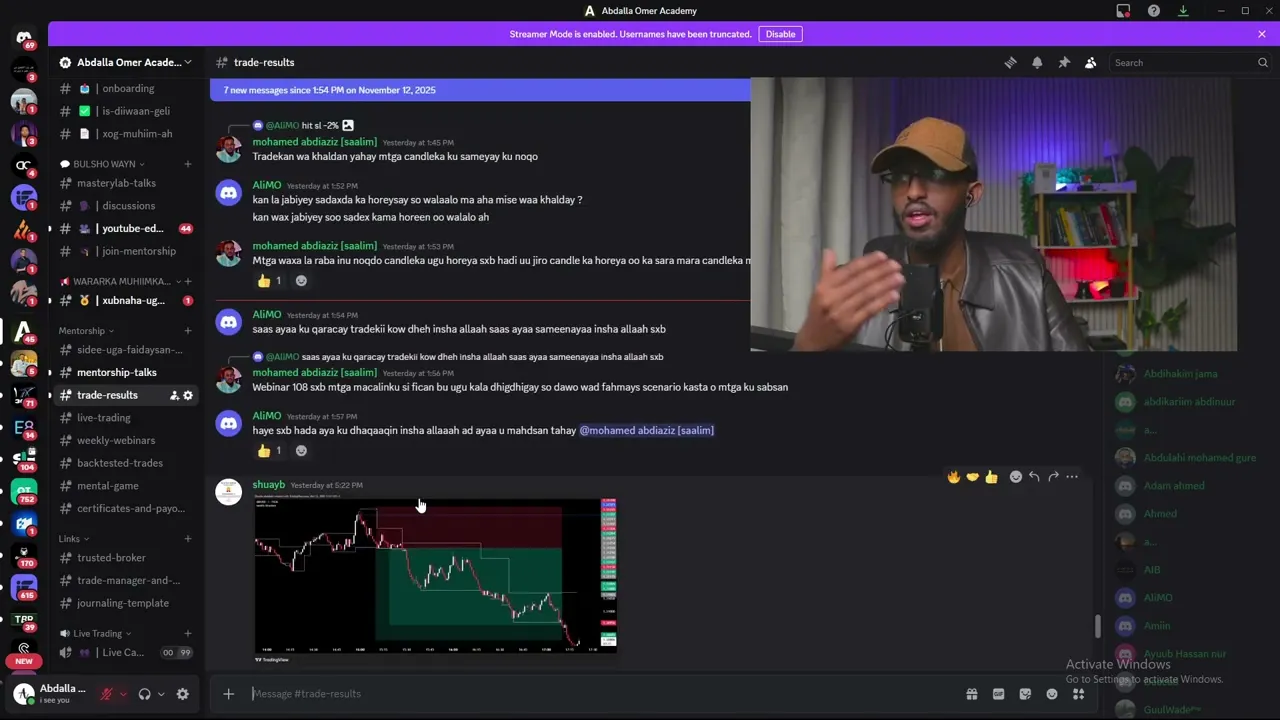The image size is (1280, 720).
Task: Select the mentorship-talks channel
Action: coord(117,372)
